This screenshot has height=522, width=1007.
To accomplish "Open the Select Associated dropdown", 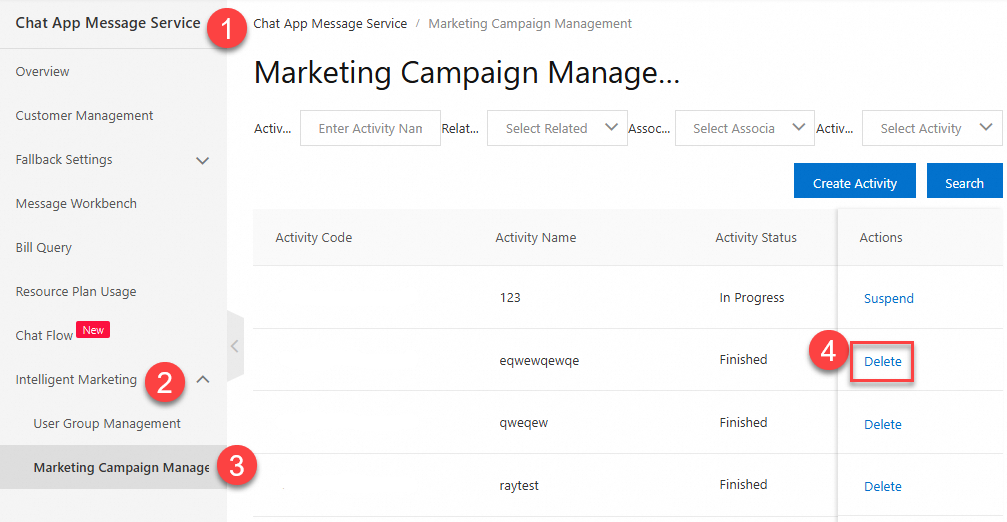I will (745, 128).
